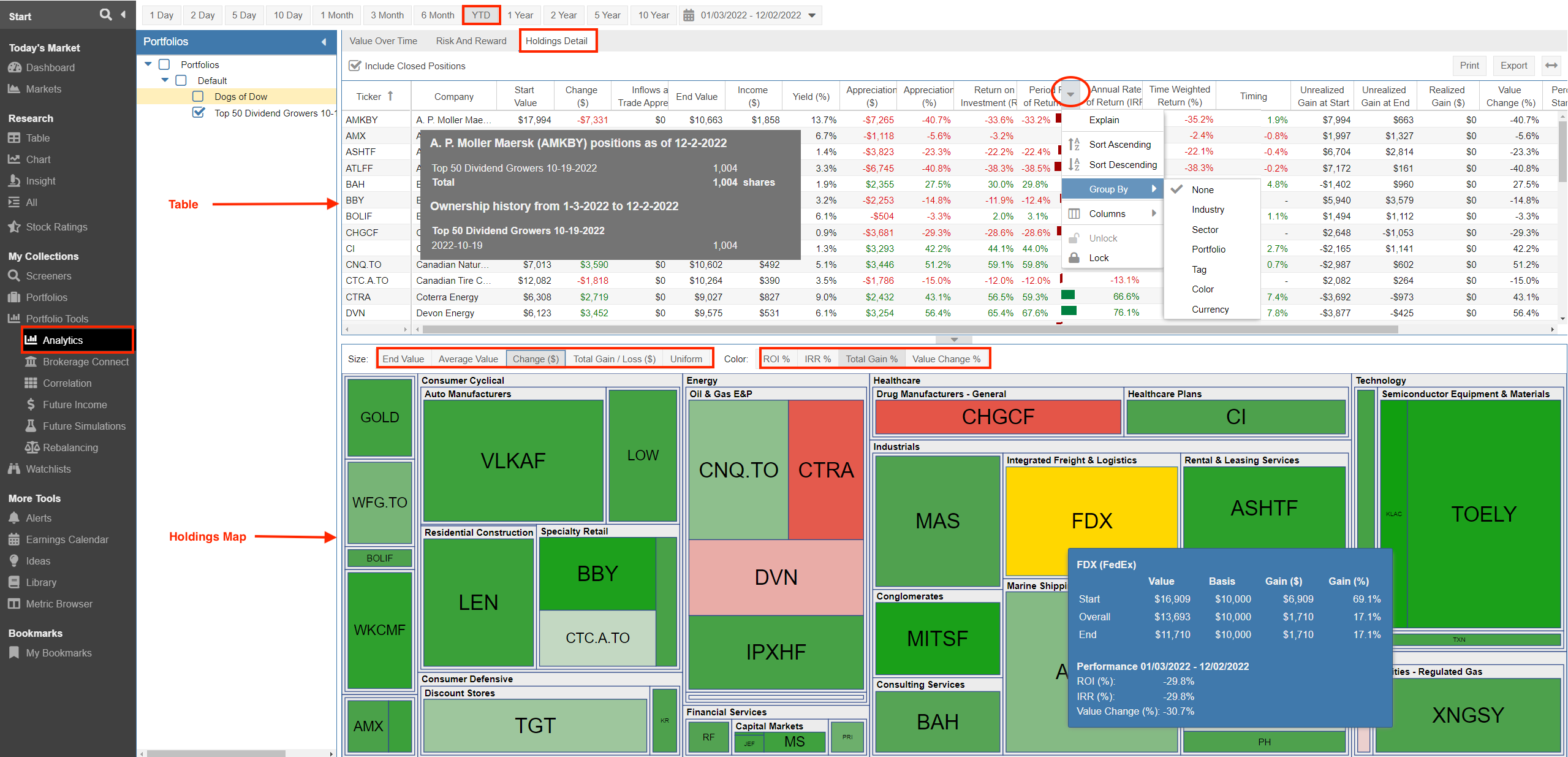Switch to Holdings Detail tab
Image resolution: width=1568 pixels, height=757 pixels.
pos(556,41)
